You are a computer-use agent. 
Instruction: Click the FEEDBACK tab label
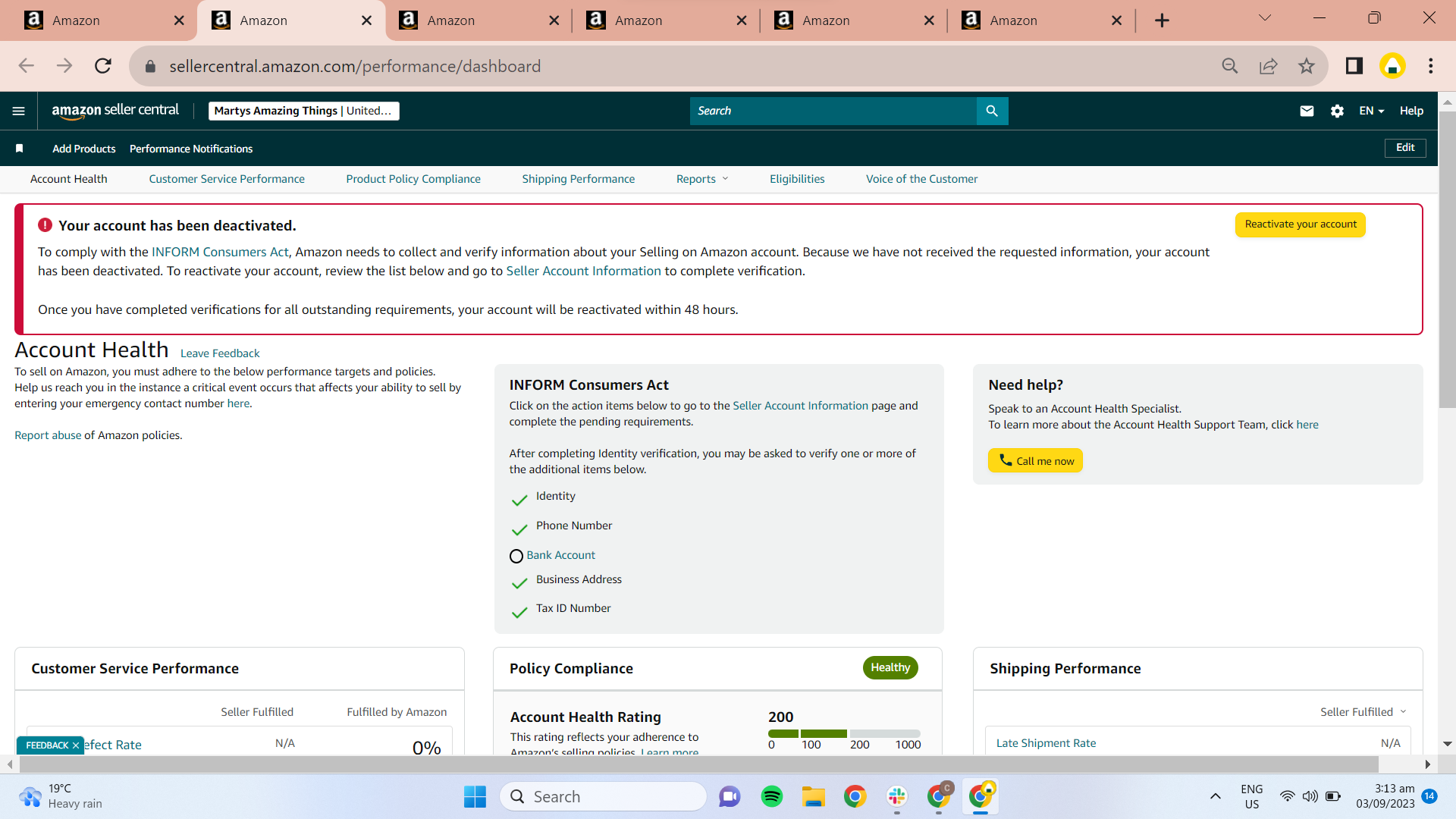[47, 745]
